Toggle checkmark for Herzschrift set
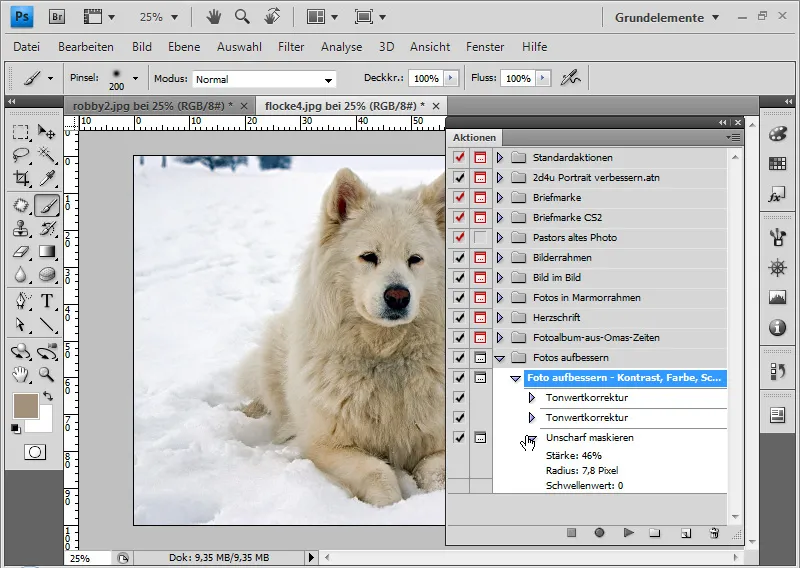The width and height of the screenshot is (800, 568). pos(459,317)
